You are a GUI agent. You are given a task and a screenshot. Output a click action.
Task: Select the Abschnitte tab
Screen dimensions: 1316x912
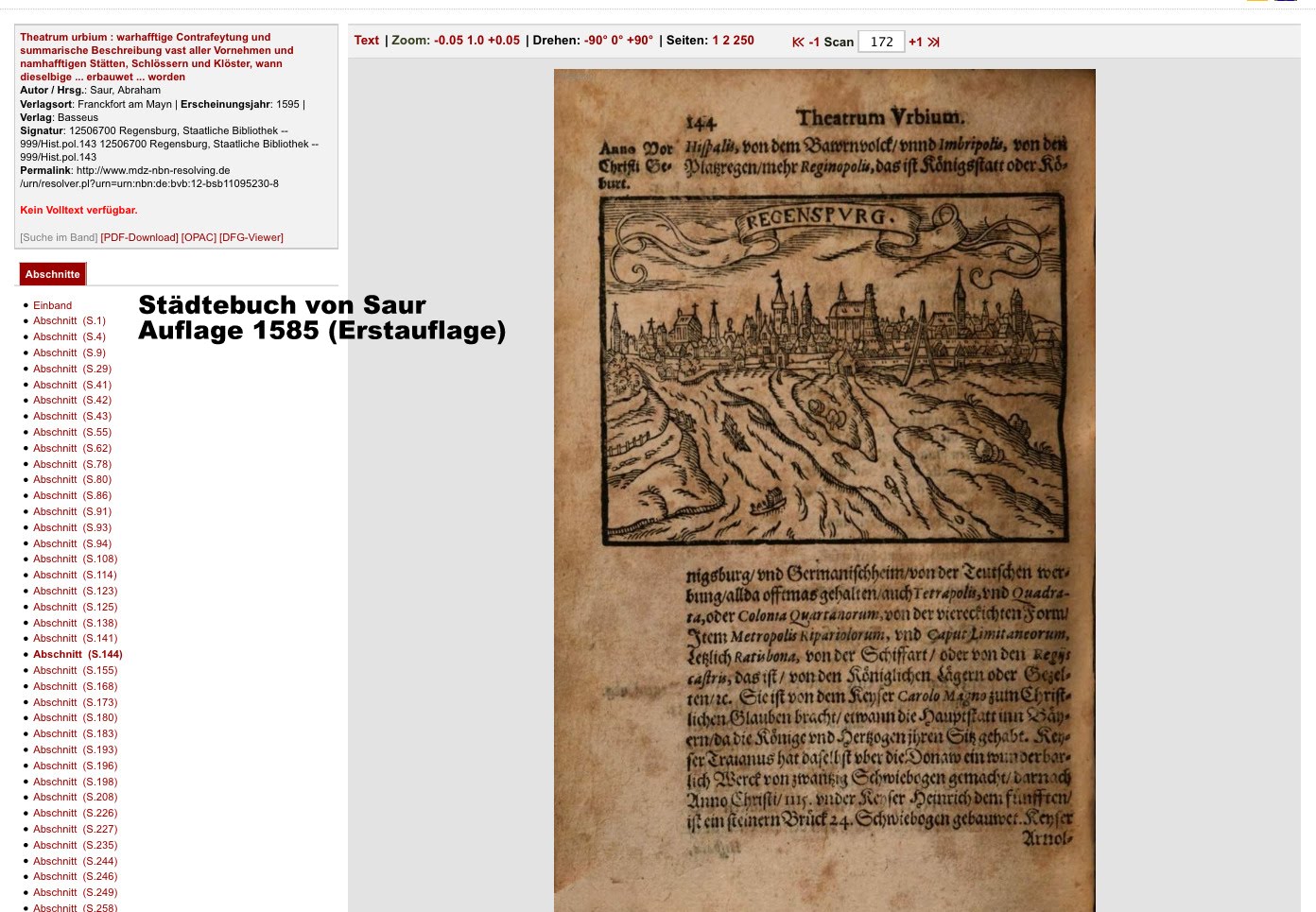[x=53, y=274]
